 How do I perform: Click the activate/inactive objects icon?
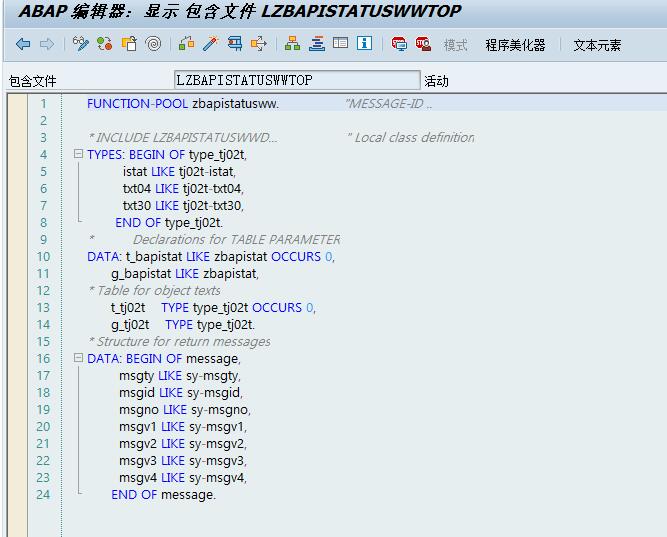105,44
